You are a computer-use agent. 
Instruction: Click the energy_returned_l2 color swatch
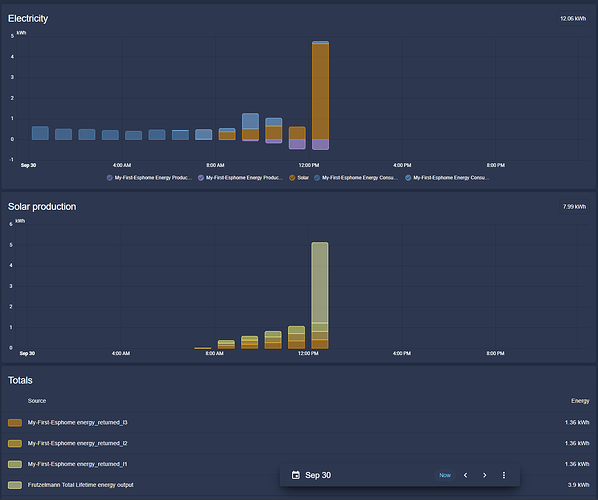coord(15,444)
